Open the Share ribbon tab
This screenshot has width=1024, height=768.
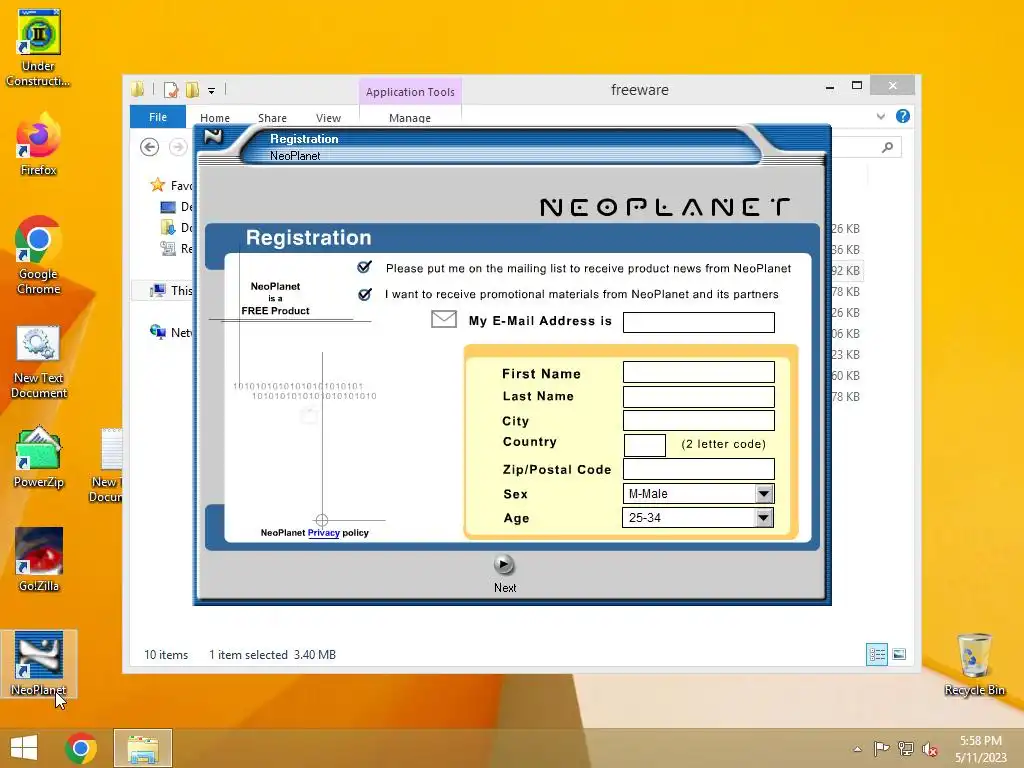click(272, 118)
